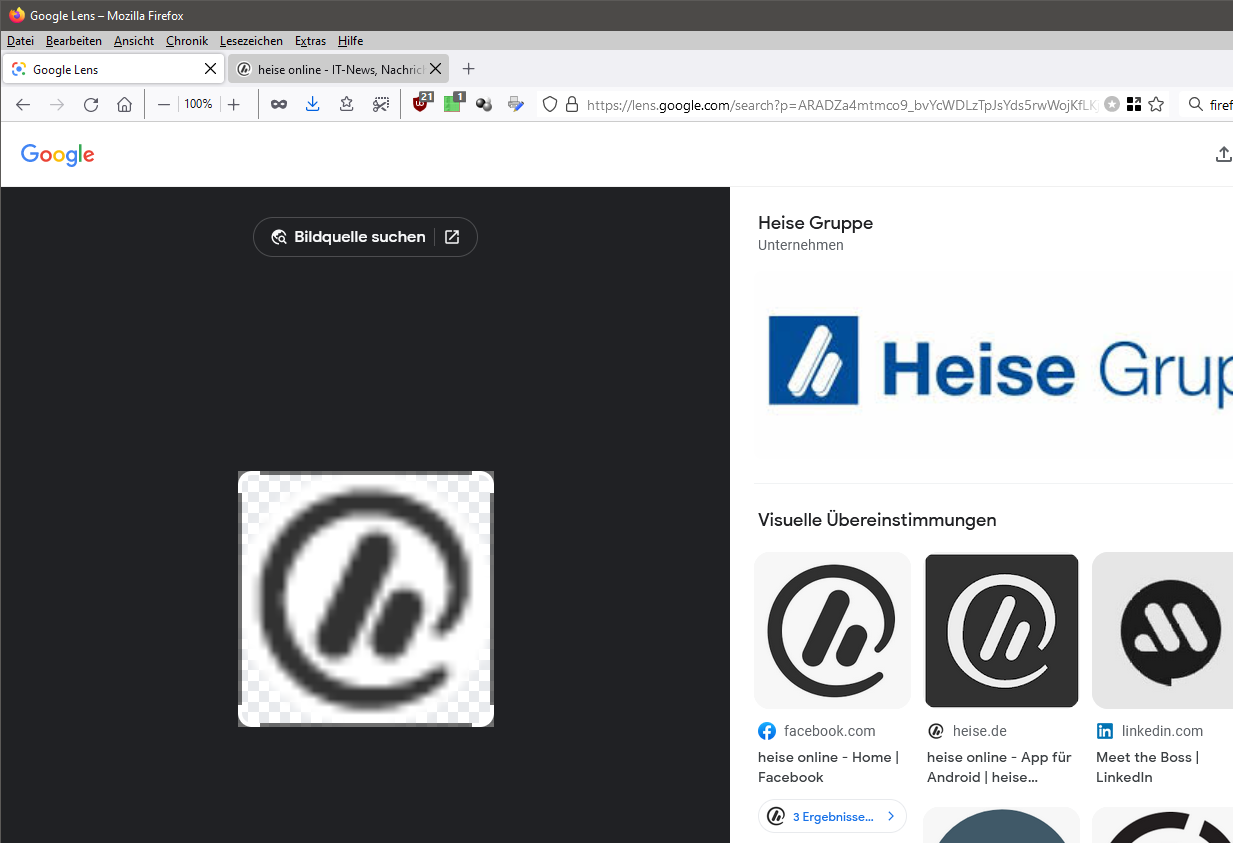Click the QR code icon in URL bar
1233x843 pixels.
[x=1134, y=104]
